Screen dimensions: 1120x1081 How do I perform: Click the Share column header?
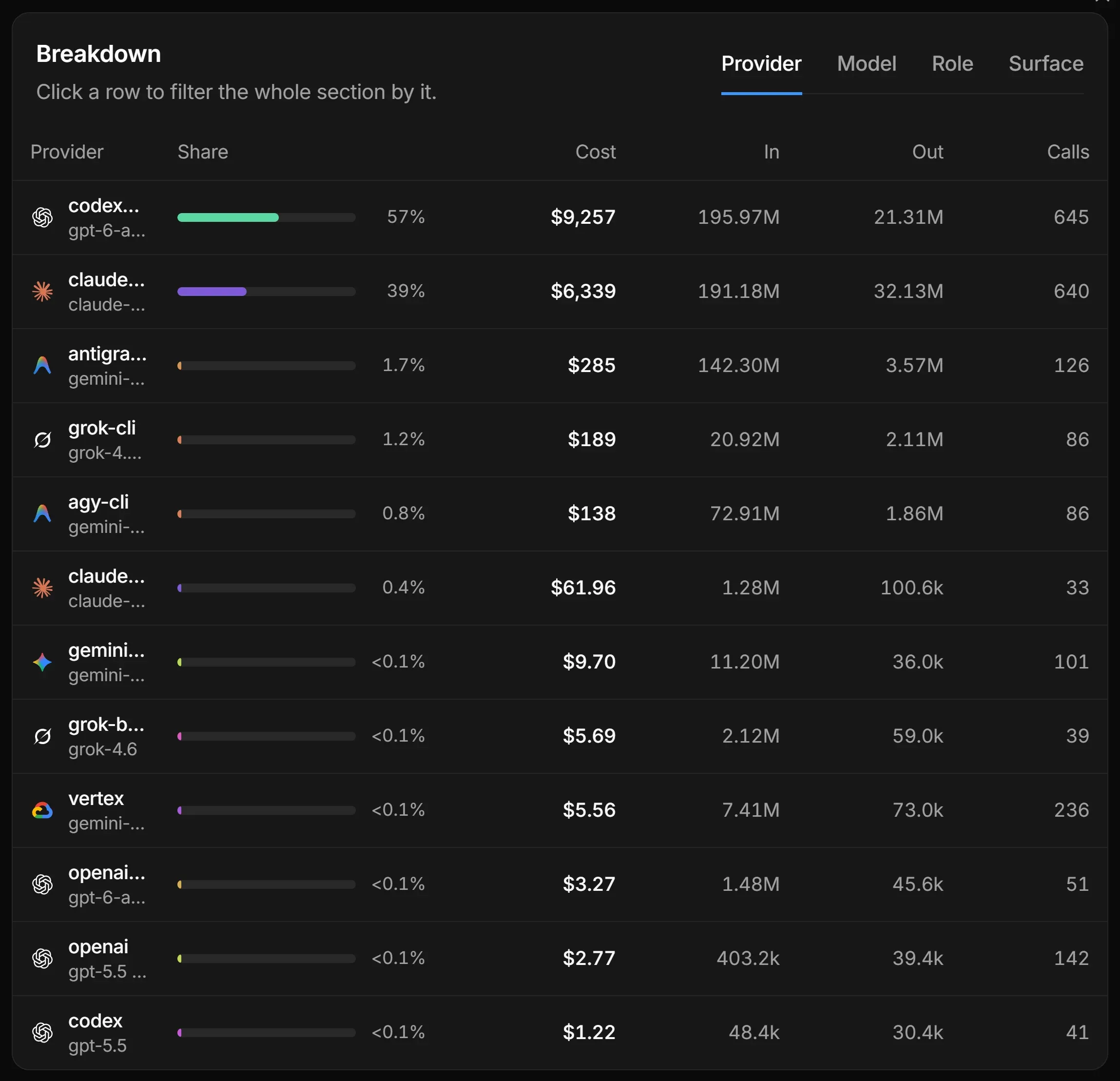tap(203, 152)
